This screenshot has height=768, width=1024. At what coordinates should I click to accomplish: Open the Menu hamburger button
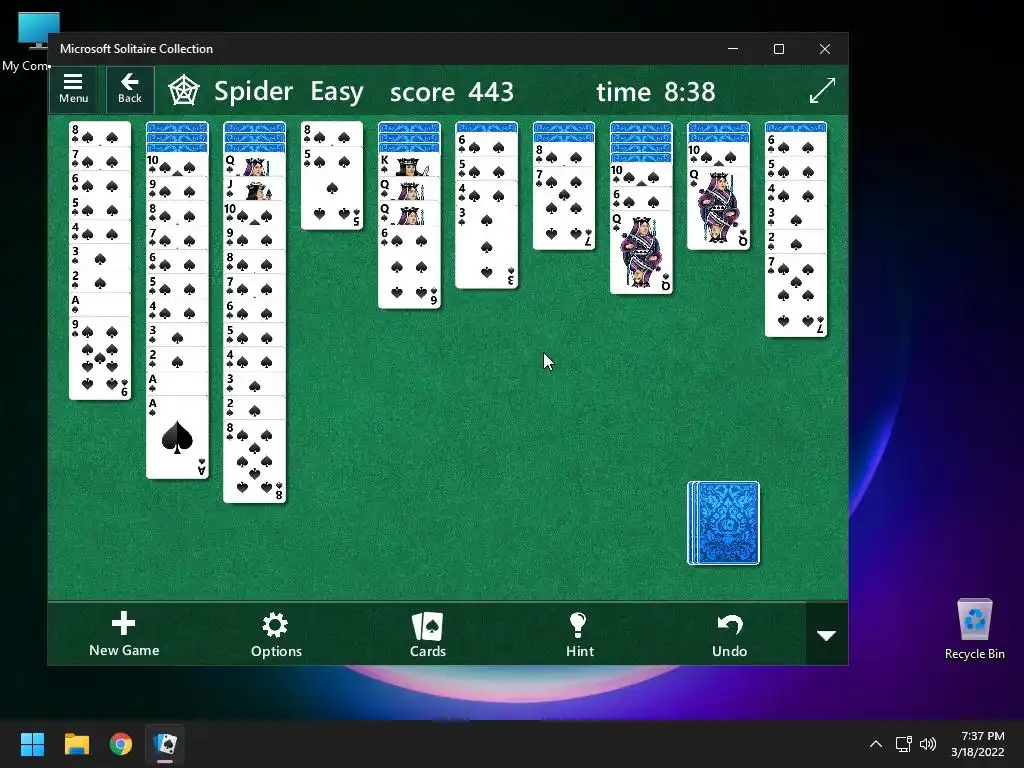coord(73,89)
